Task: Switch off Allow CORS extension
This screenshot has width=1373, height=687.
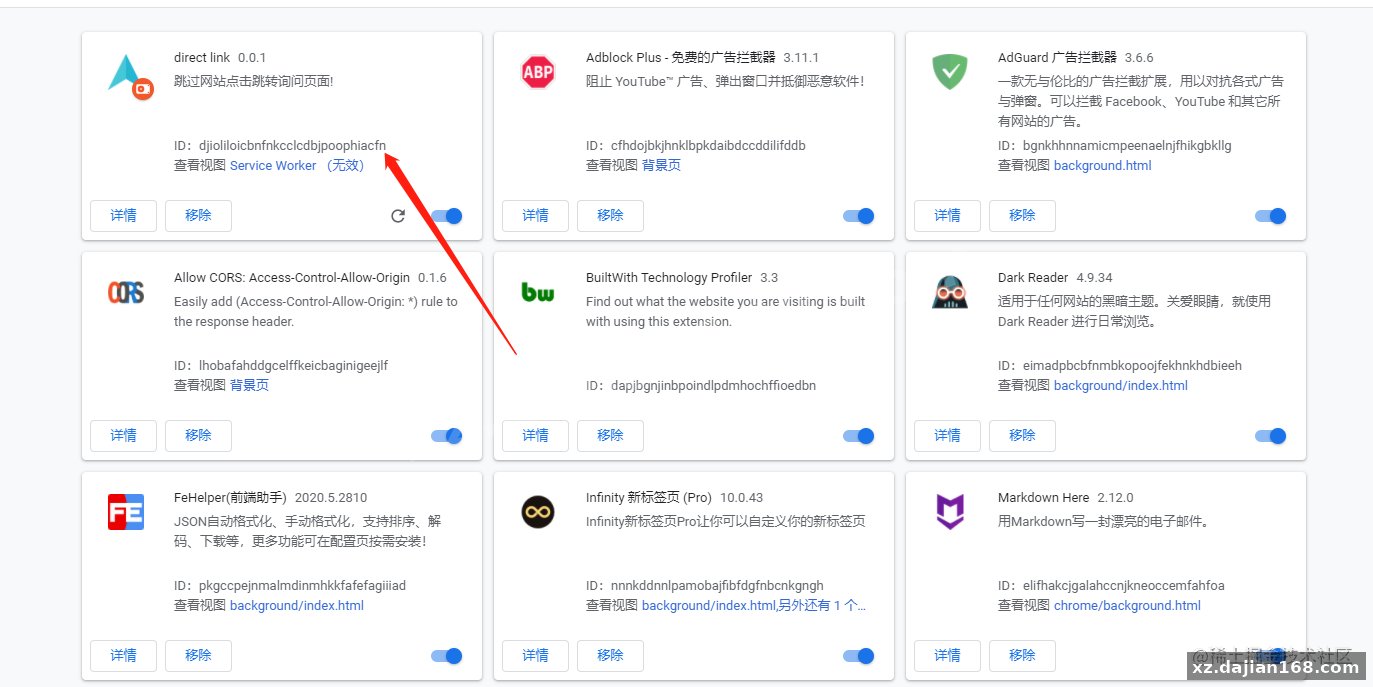Action: (447, 436)
